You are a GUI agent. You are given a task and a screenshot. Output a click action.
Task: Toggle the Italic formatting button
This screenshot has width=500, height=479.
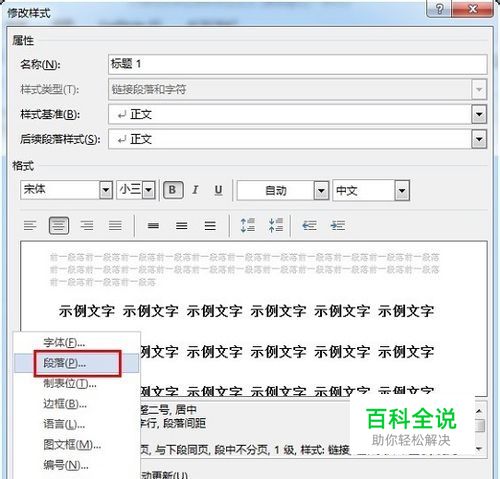(x=195, y=190)
